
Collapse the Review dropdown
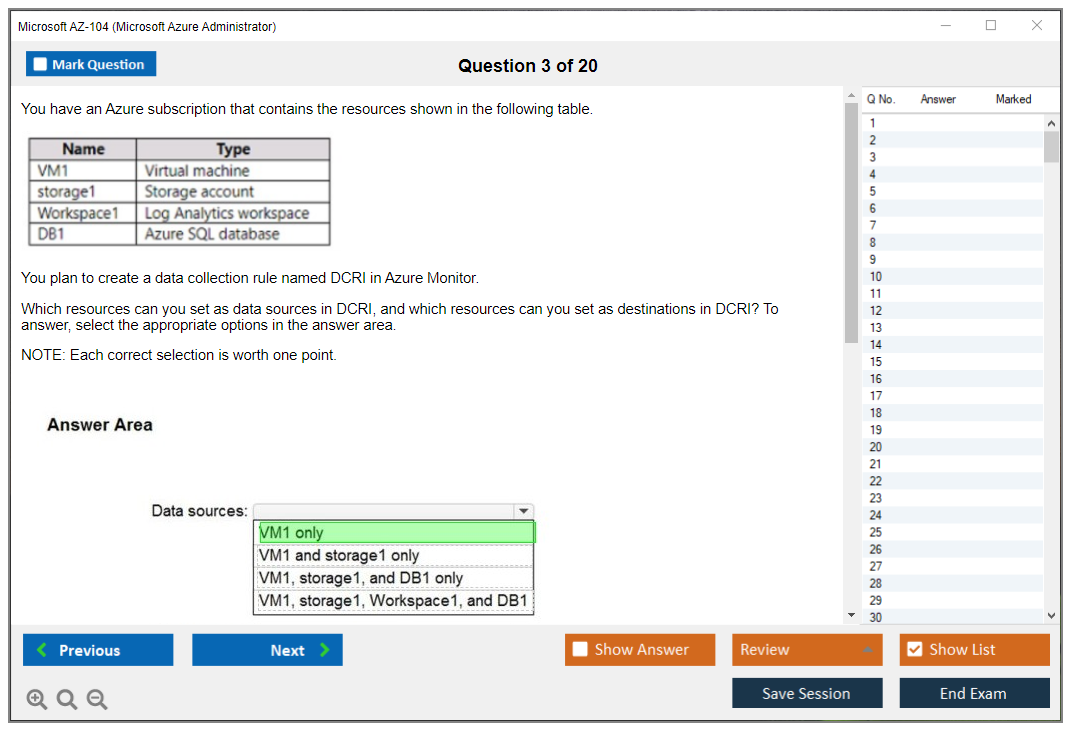point(866,649)
